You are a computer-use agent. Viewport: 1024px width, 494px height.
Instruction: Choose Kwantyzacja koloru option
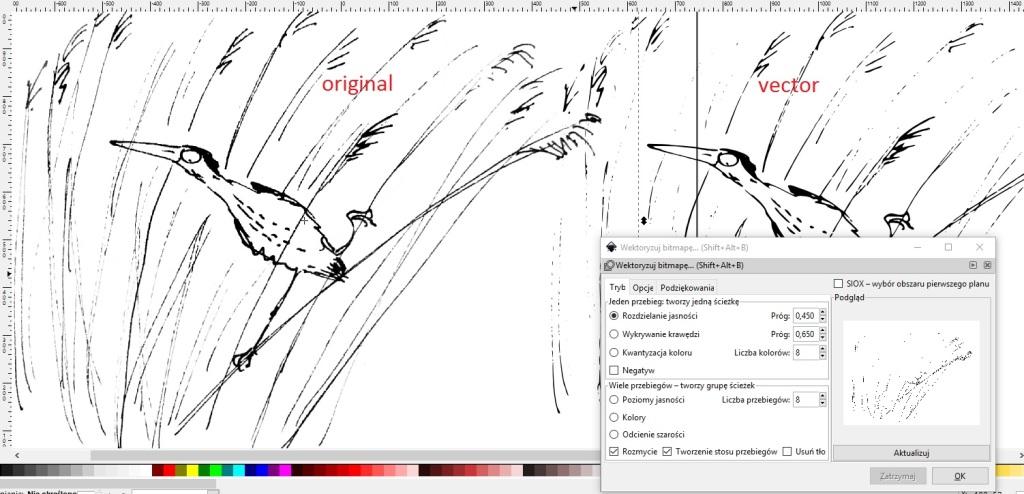click(x=615, y=352)
